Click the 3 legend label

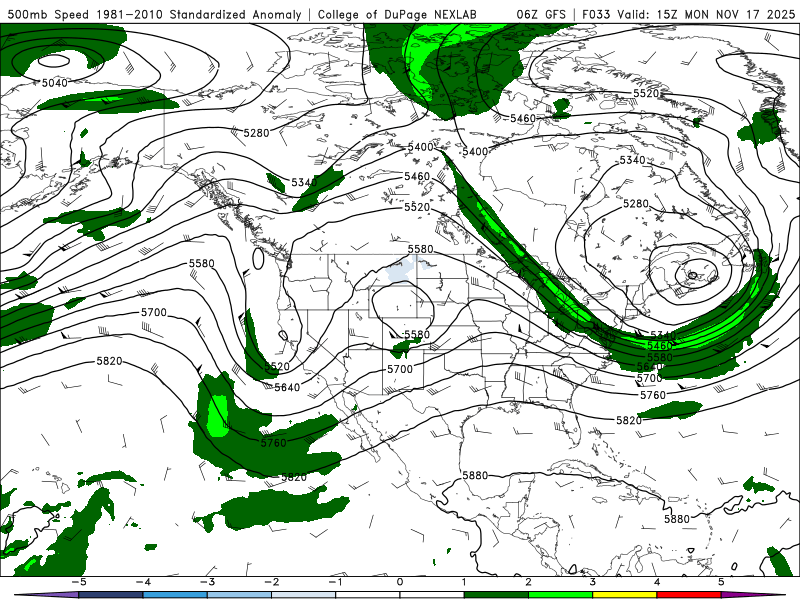pos(592,582)
